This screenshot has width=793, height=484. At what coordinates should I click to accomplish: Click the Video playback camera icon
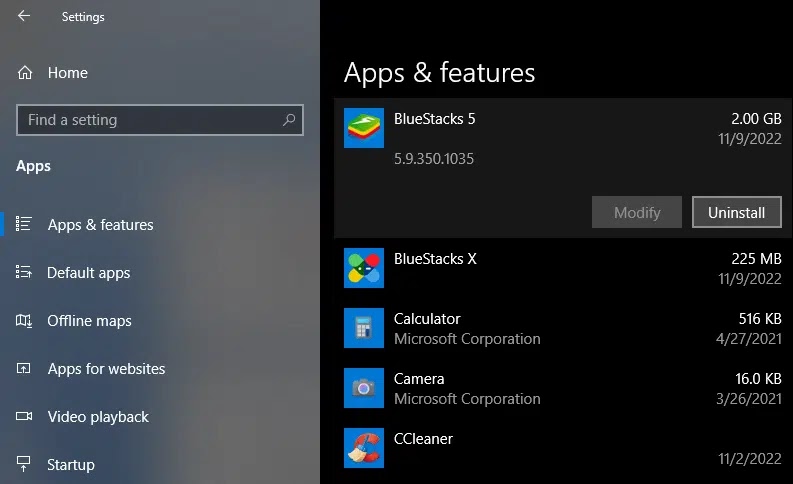point(24,416)
